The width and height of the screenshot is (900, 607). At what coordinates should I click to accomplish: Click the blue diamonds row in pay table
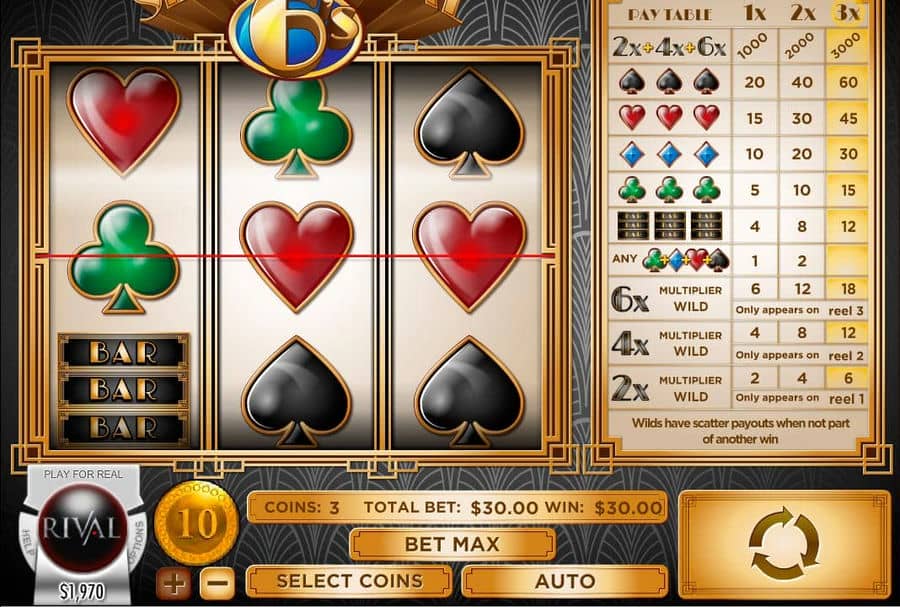738,154
